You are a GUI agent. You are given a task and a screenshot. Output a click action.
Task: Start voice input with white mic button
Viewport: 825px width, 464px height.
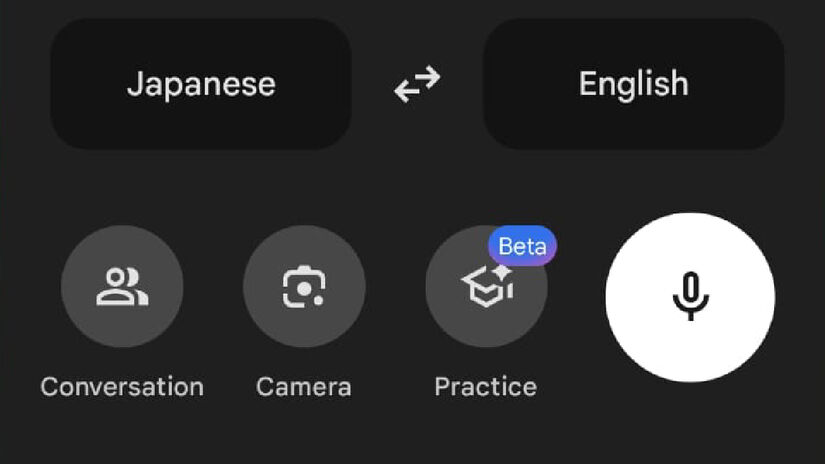point(690,297)
